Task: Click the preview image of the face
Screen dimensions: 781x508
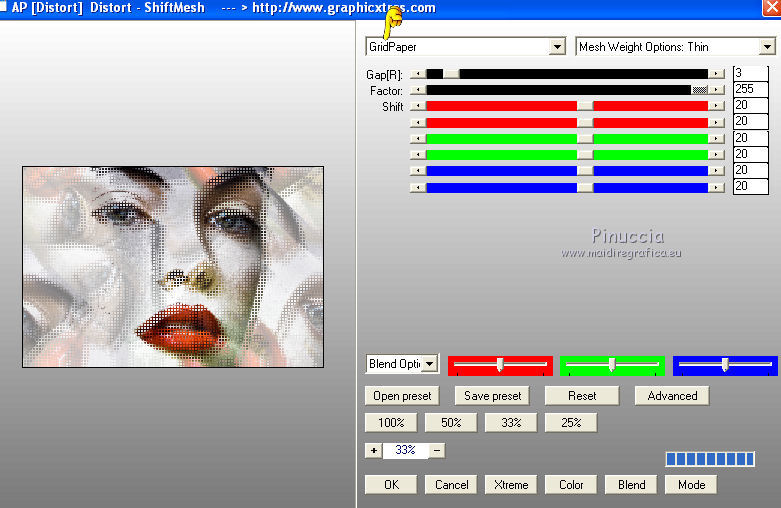Action: click(x=173, y=267)
